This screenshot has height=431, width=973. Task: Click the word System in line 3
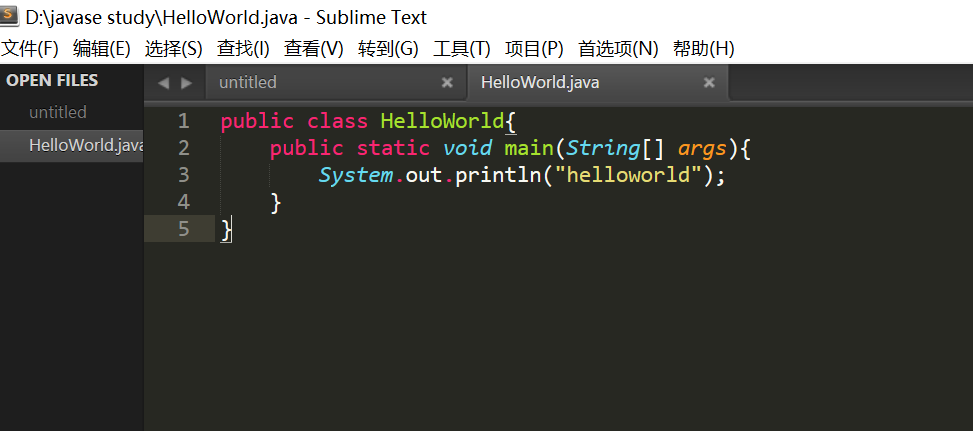[x=356, y=176]
